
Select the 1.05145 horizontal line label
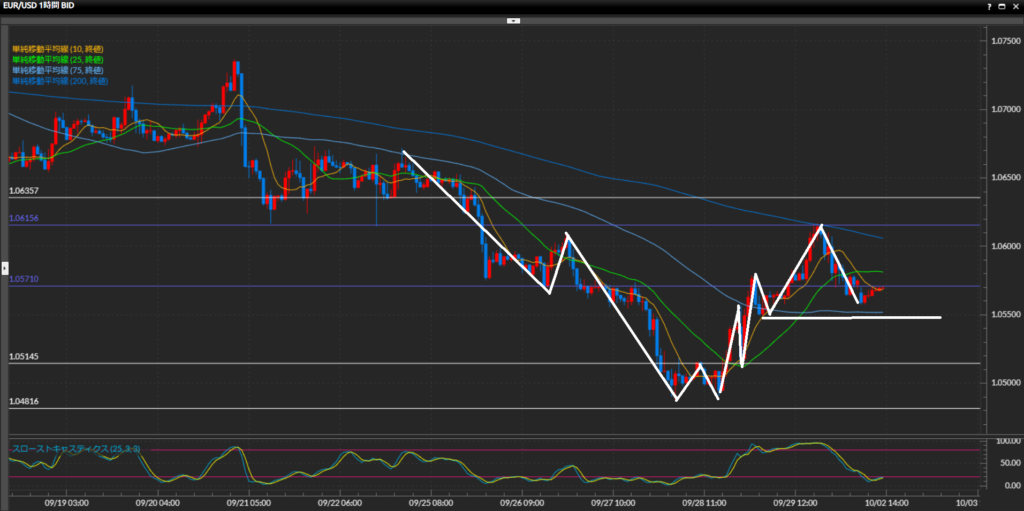click(24, 356)
